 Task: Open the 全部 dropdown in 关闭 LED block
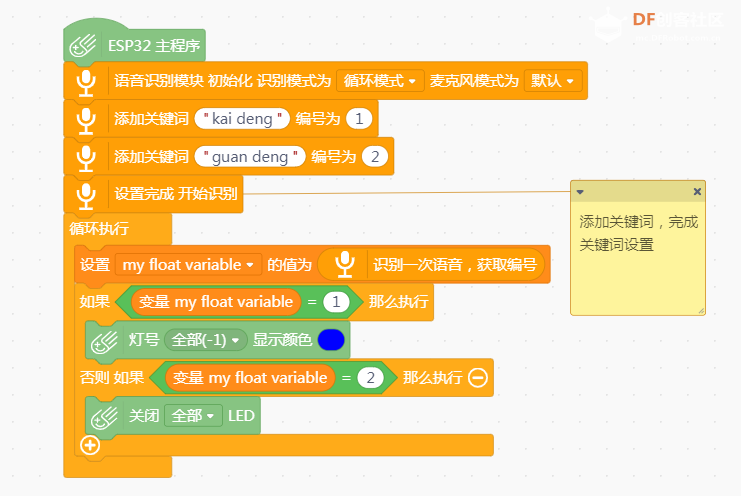(193, 416)
